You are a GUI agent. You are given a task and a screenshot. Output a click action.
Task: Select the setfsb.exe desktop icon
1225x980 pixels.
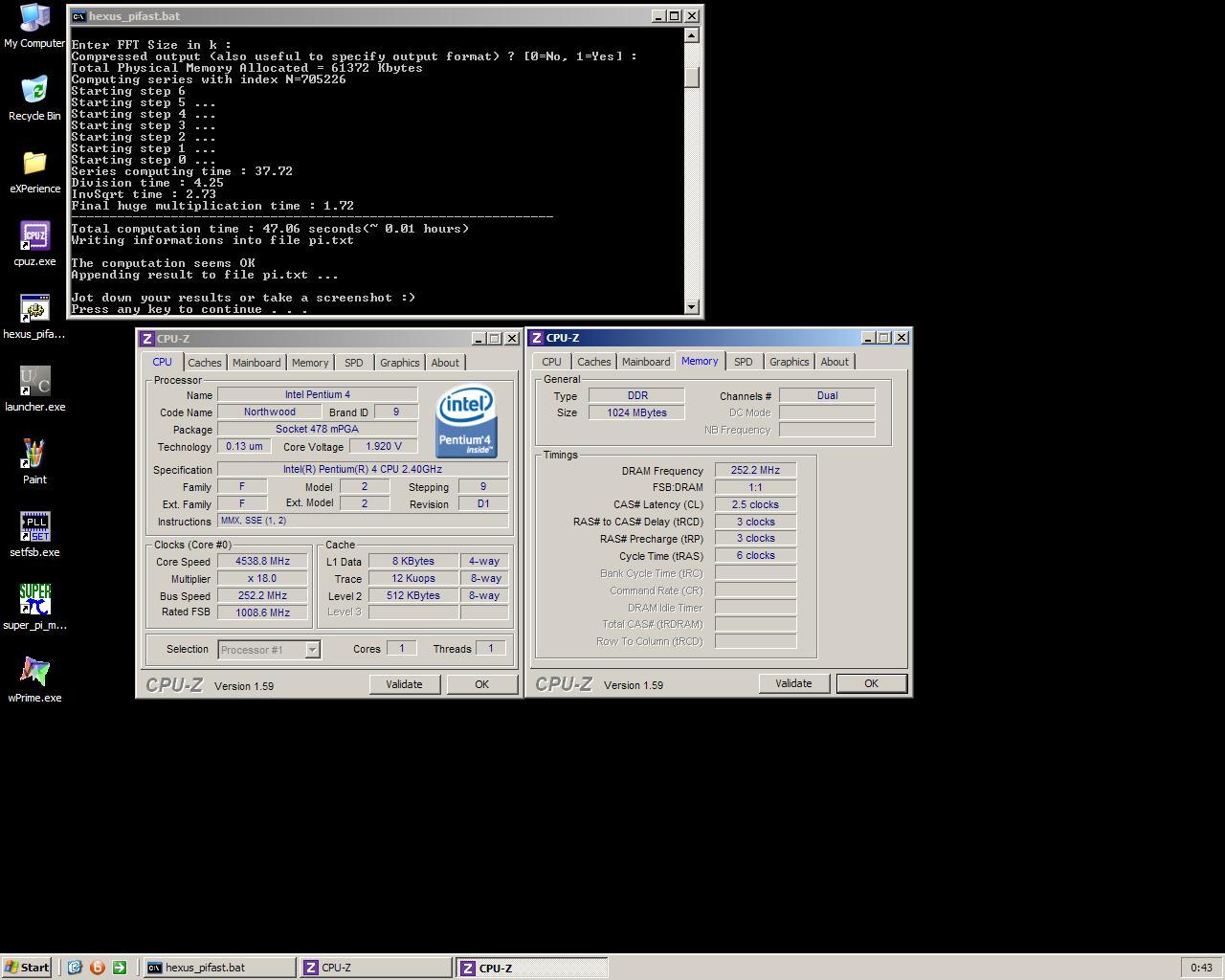tap(34, 527)
